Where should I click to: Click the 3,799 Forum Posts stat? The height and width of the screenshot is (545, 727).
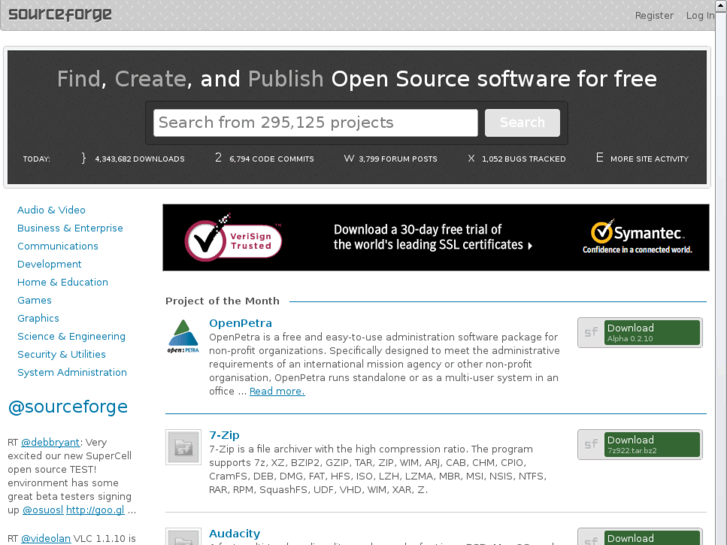click(398, 159)
